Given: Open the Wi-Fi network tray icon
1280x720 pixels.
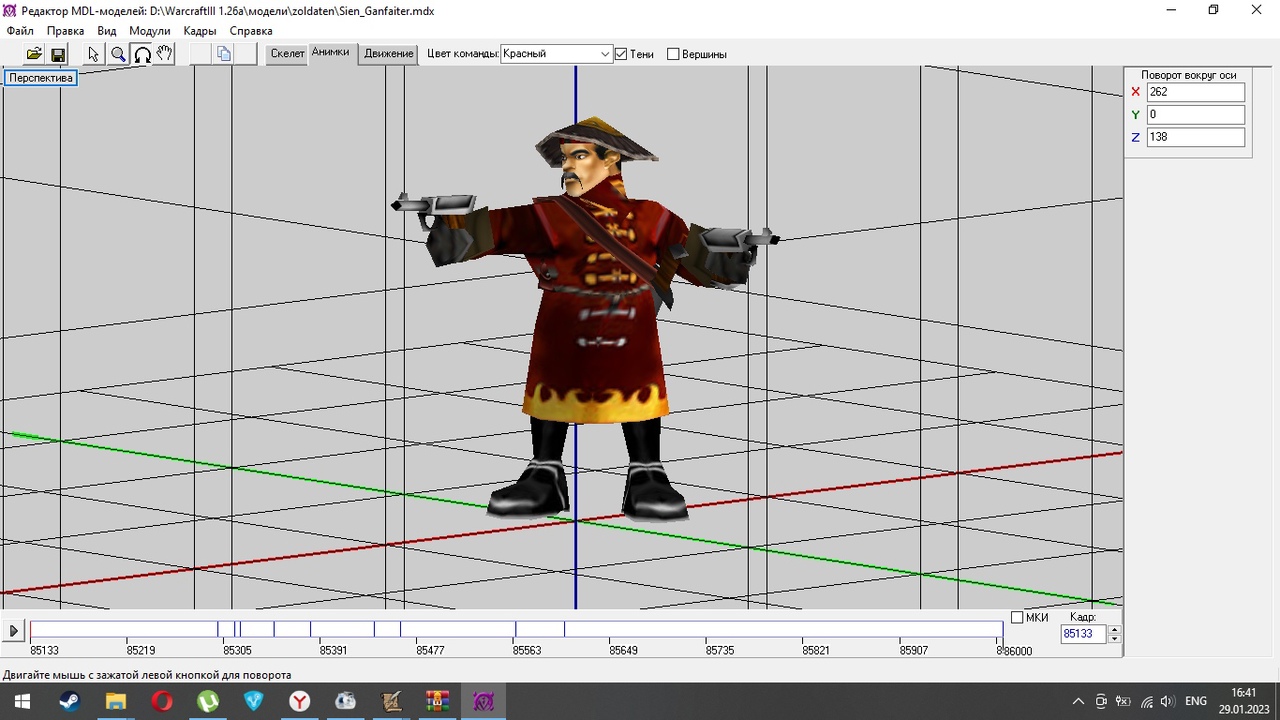Looking at the screenshot, I should coord(1146,702).
